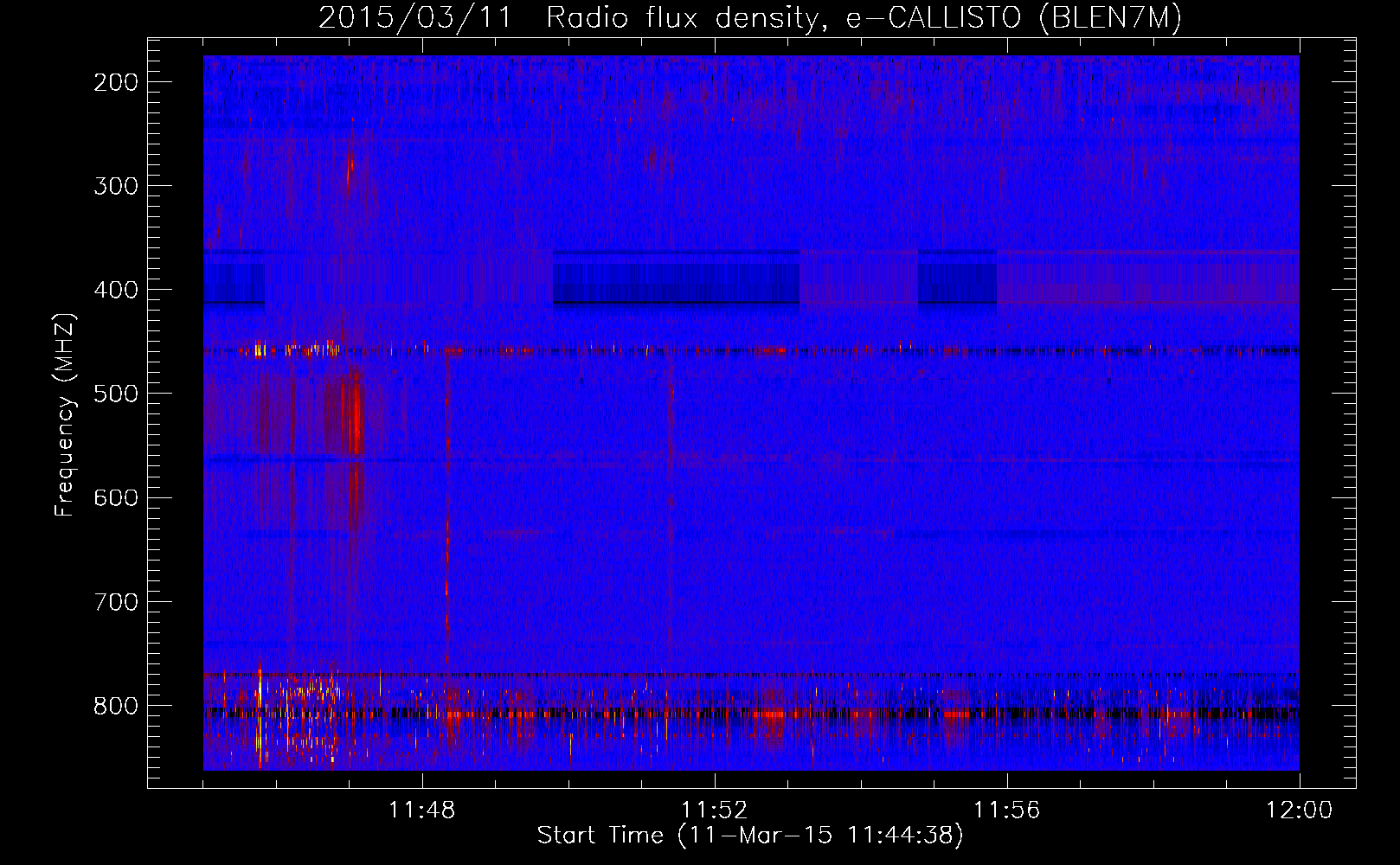Viewport: 1400px width, 865px height.
Task: Select the 500 frequency tick label
Action: [x=115, y=394]
